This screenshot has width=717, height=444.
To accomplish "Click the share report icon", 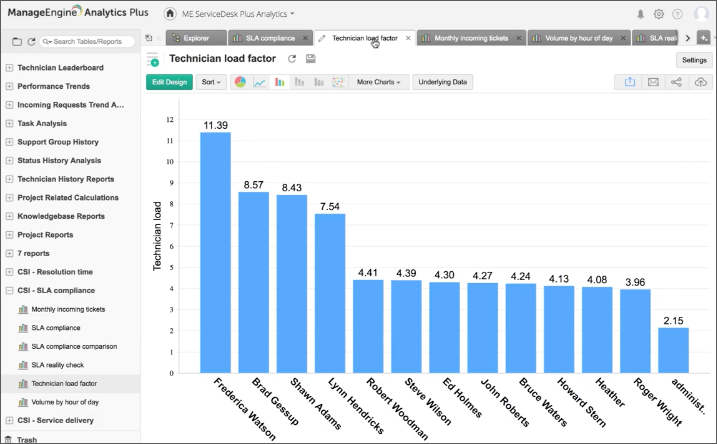I will click(677, 82).
